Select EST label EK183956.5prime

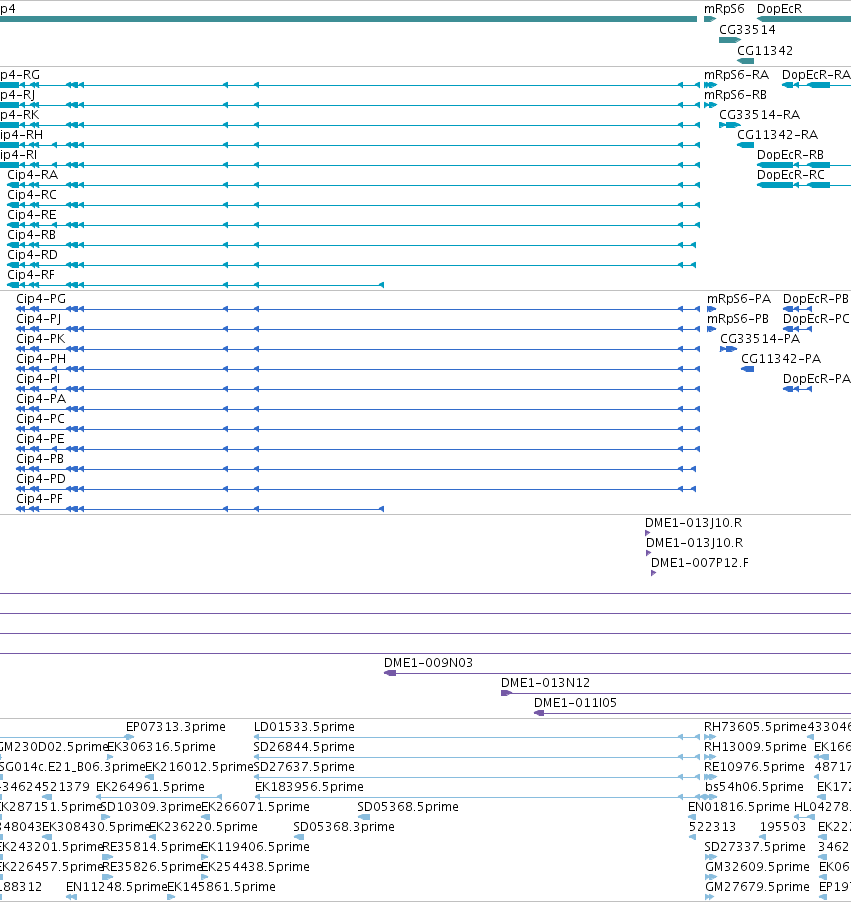(309, 787)
